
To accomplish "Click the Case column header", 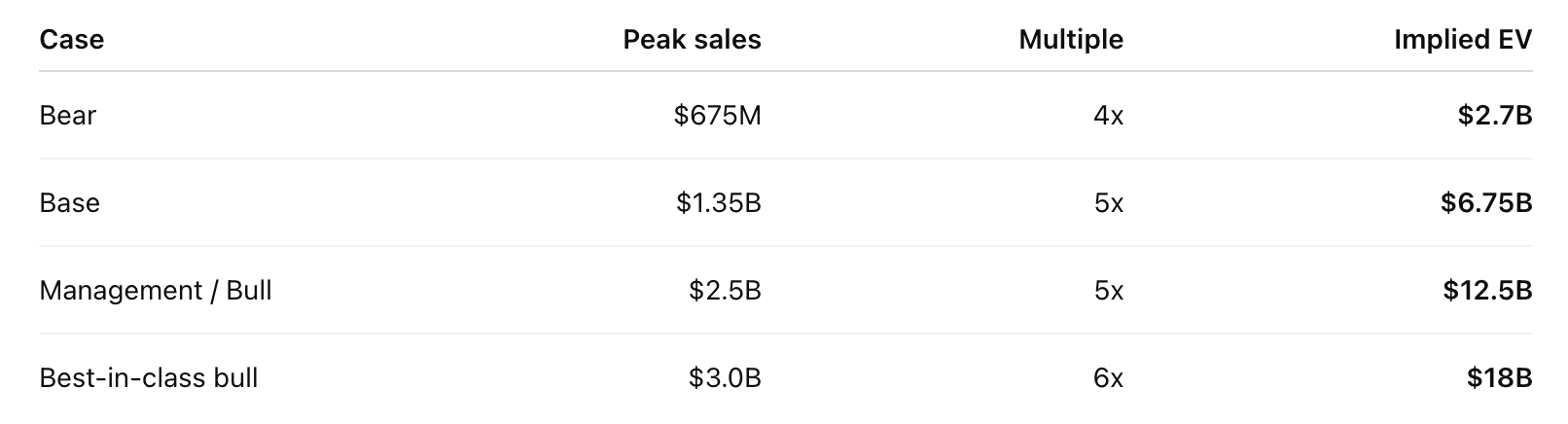I will [71, 40].
